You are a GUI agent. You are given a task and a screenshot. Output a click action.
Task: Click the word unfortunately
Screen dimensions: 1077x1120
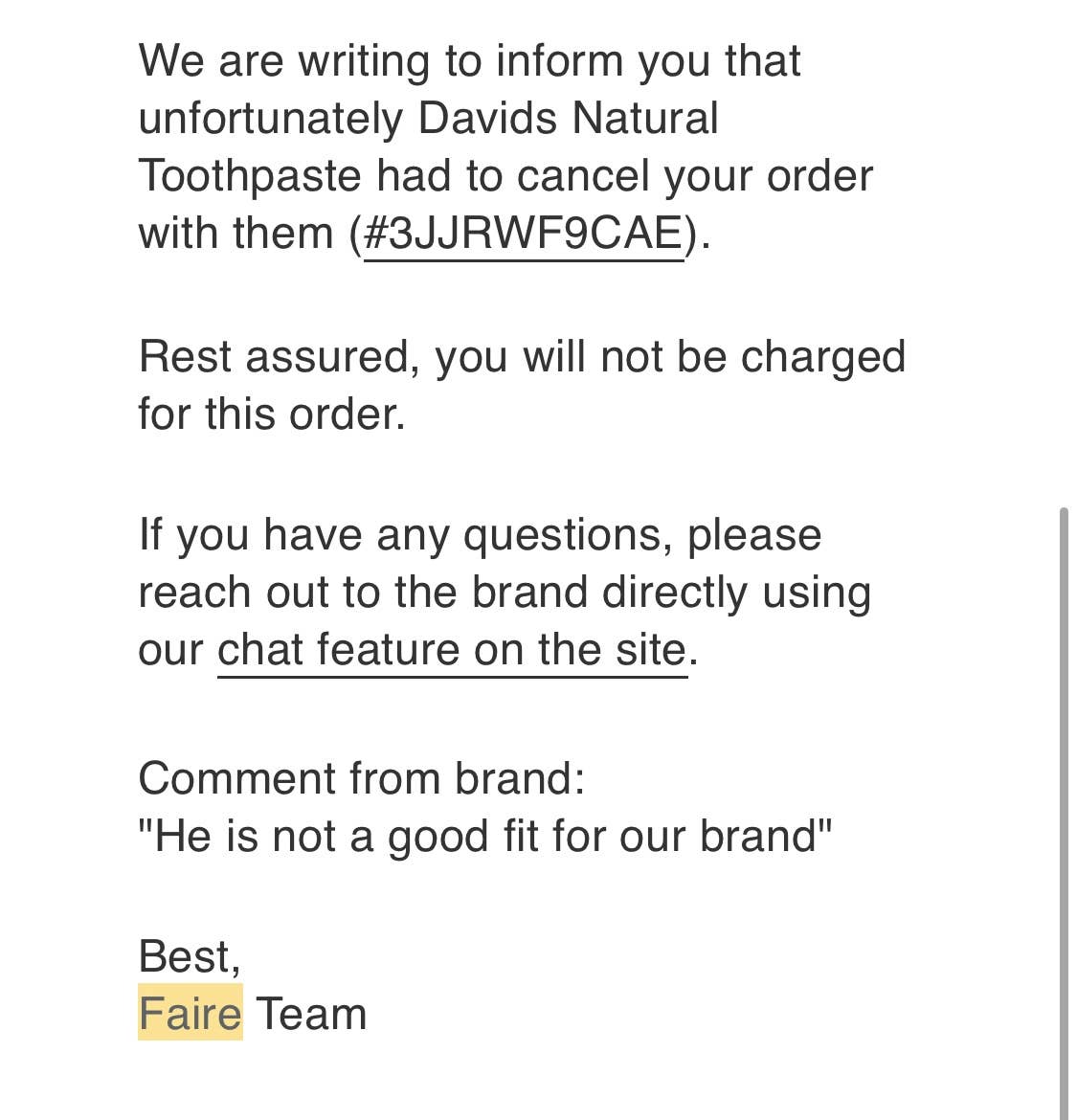click(270, 119)
